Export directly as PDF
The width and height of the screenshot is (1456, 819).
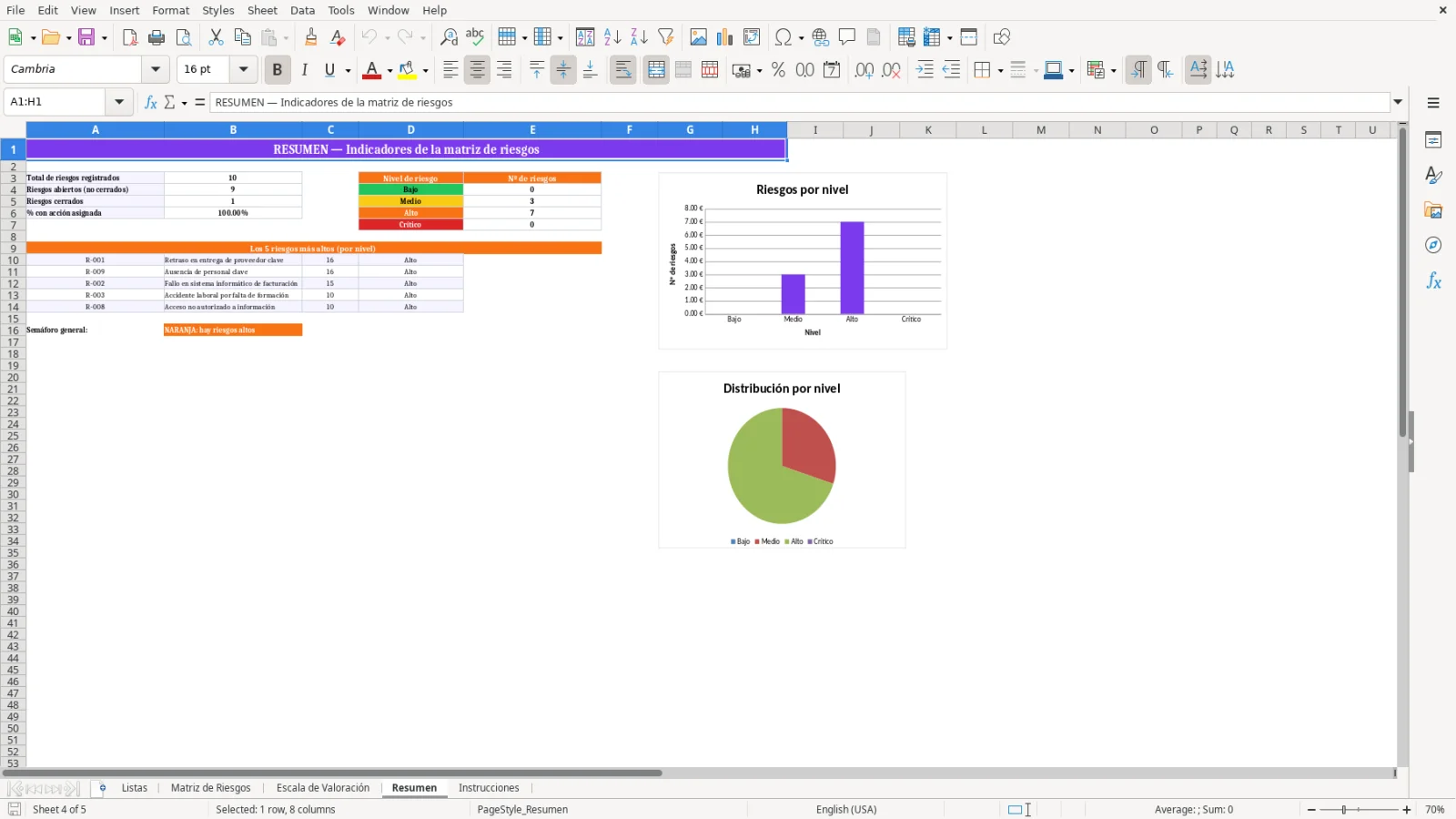point(130,37)
